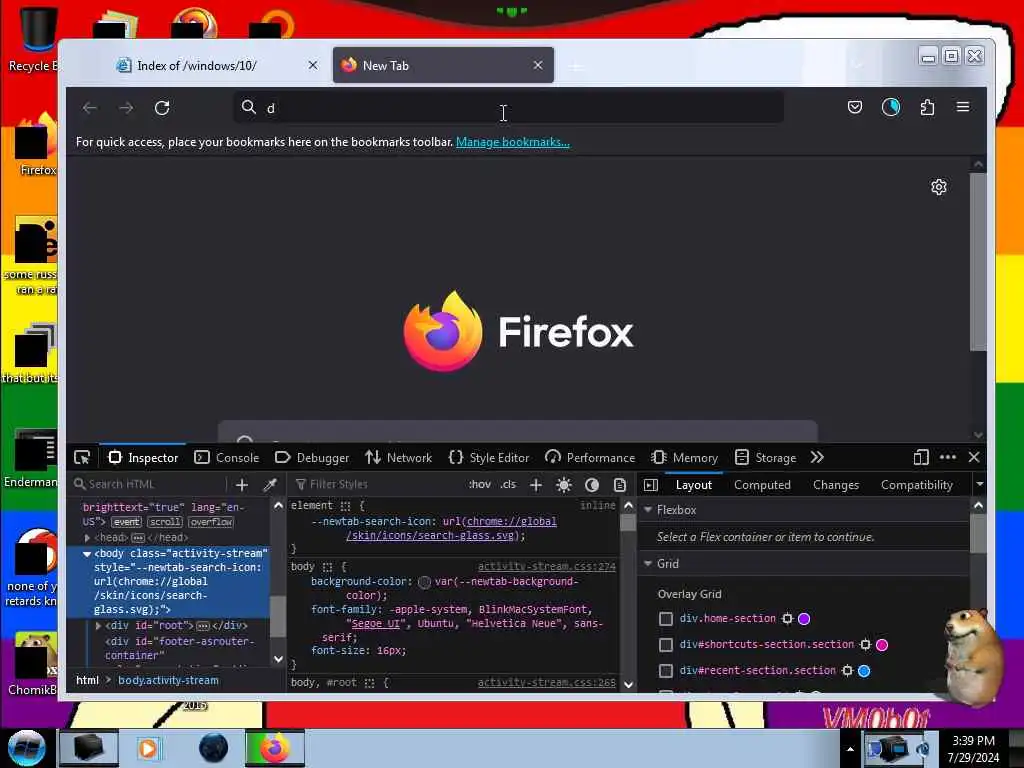Click the background-color swatch in body rule
The width and height of the screenshot is (1024, 768).
click(x=424, y=582)
